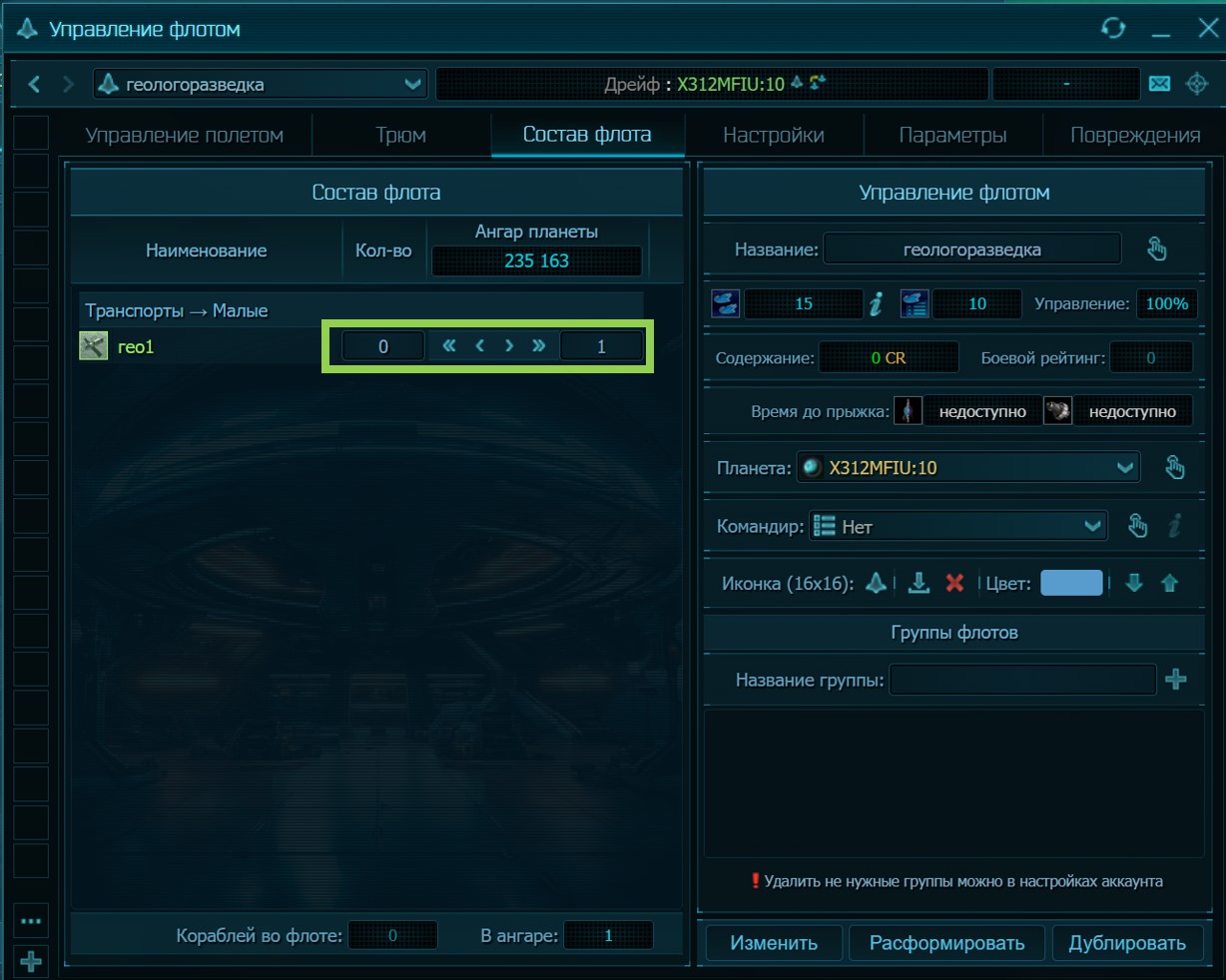This screenshot has height=980, width=1226.
Task: Click the green up arrow icon
Action: (x=1170, y=583)
